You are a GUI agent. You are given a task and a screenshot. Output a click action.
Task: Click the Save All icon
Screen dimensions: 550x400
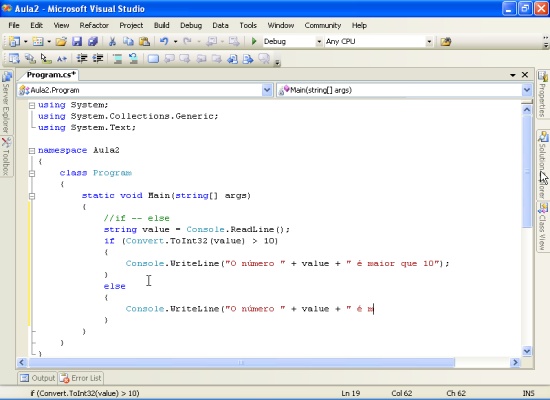tap(93, 41)
